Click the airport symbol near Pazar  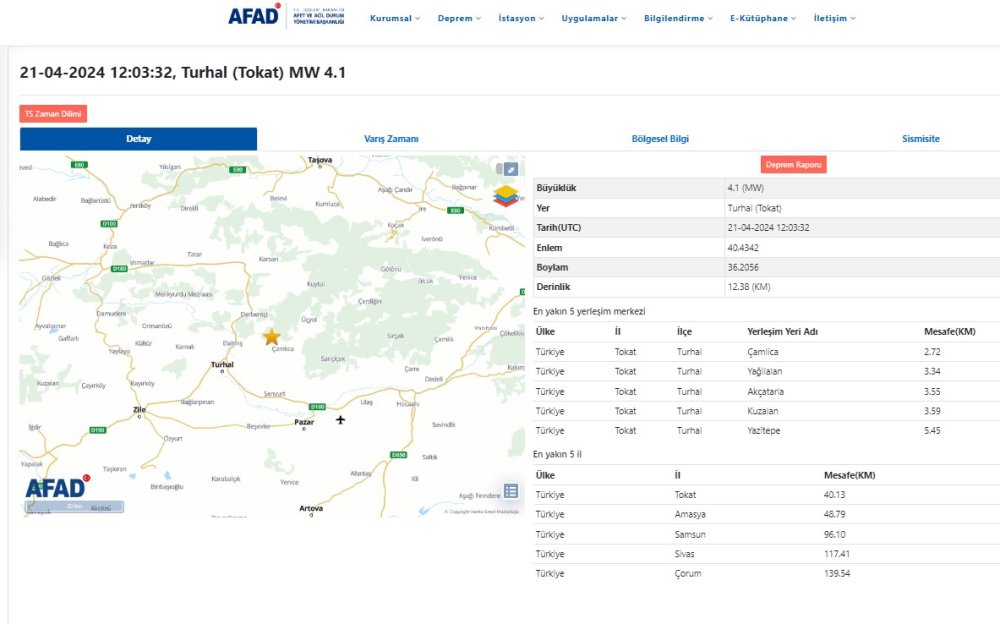coord(342,421)
